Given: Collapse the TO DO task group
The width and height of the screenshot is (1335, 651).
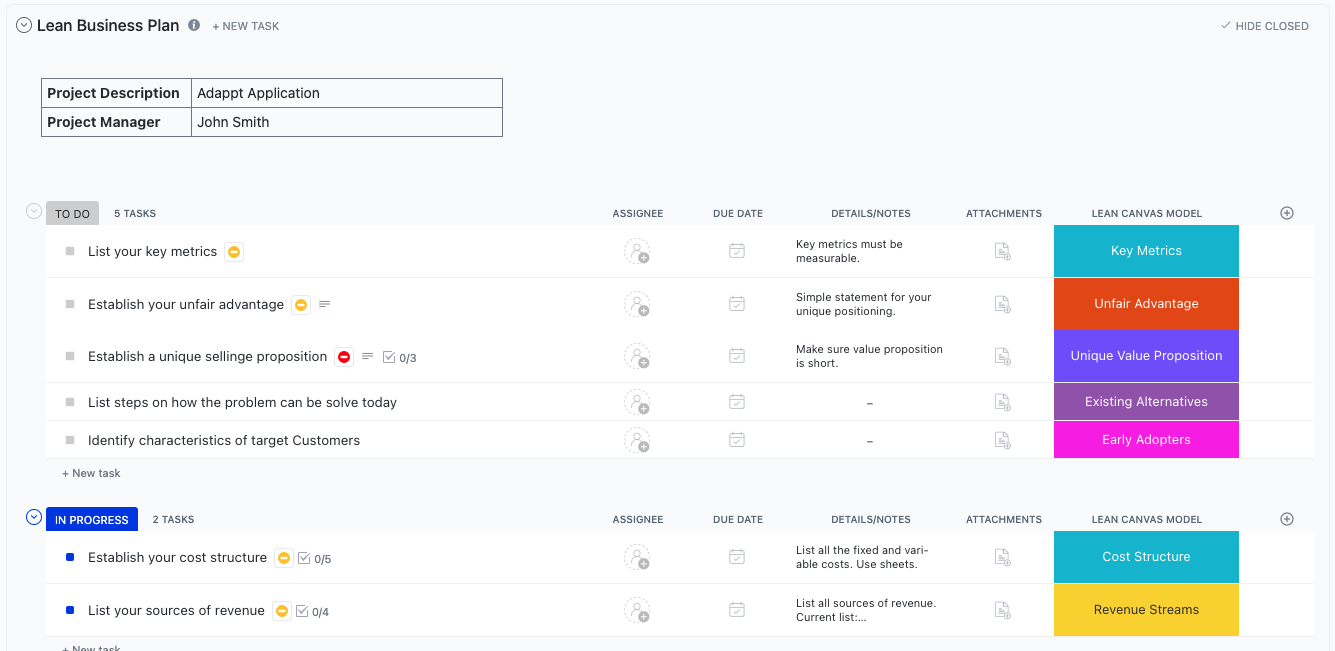Looking at the screenshot, I should click(34, 212).
